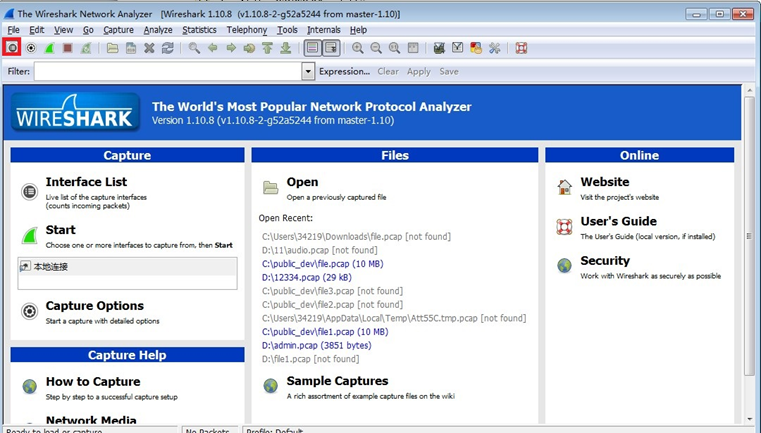Click the Expression... button
The image size is (761, 433).
click(344, 72)
